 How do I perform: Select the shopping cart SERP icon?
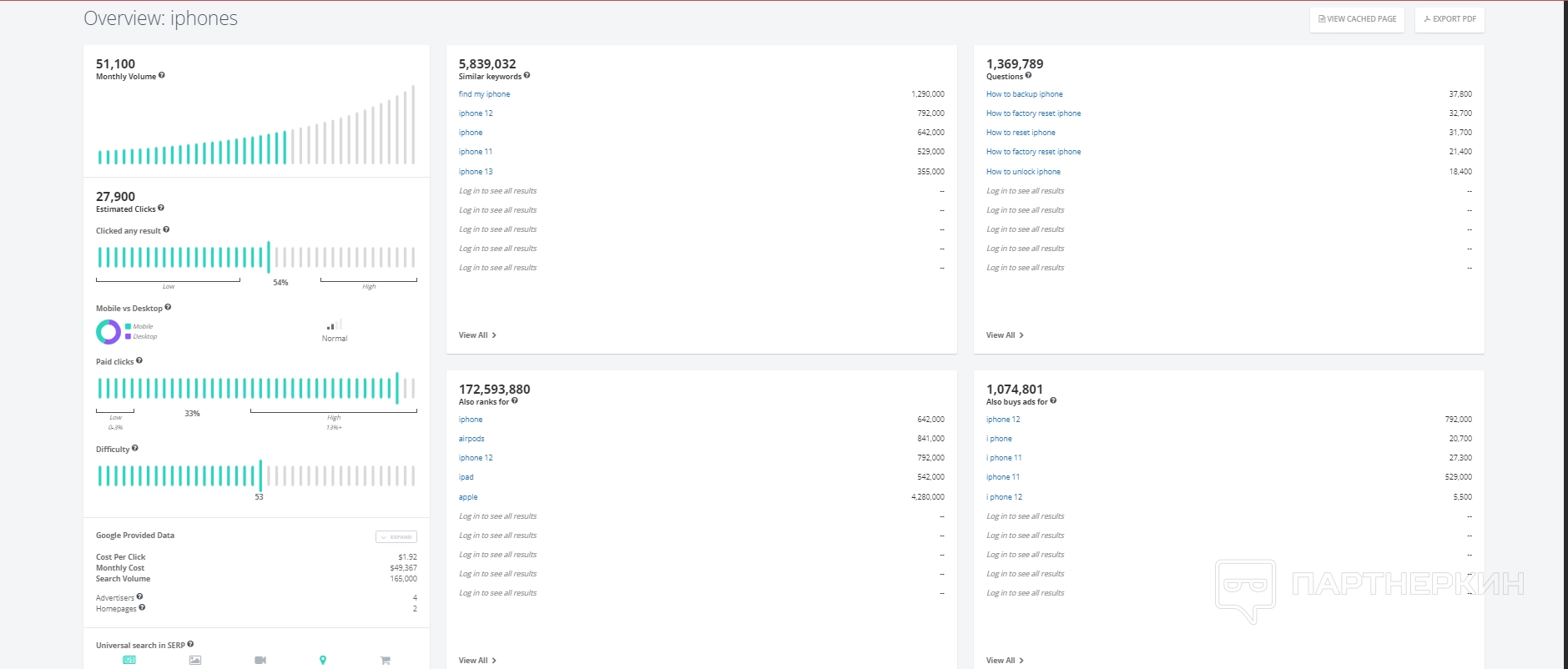click(386, 660)
